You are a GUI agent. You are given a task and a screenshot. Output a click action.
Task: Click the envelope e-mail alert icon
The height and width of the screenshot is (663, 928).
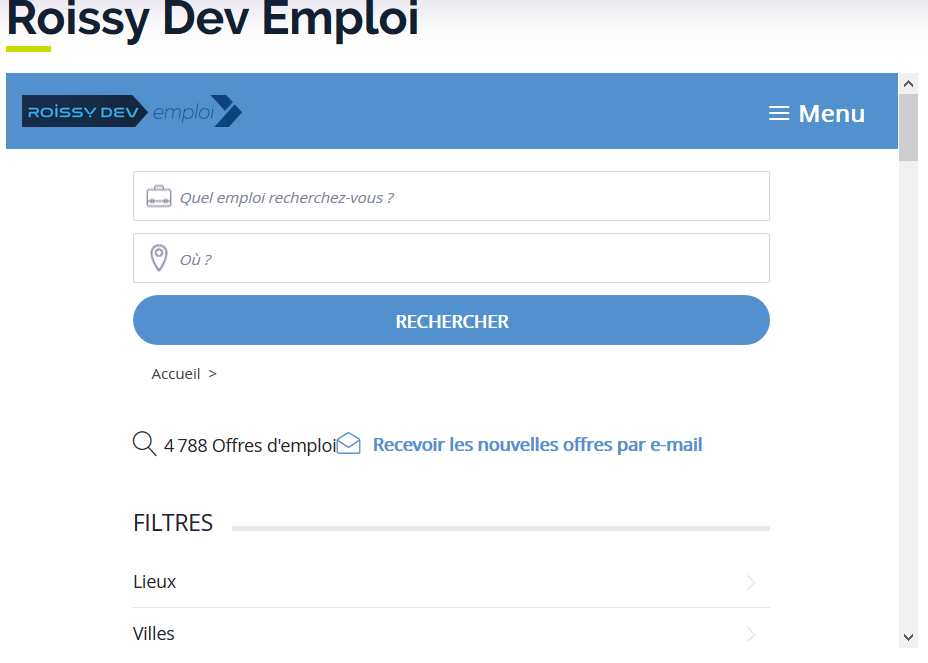[x=349, y=443]
